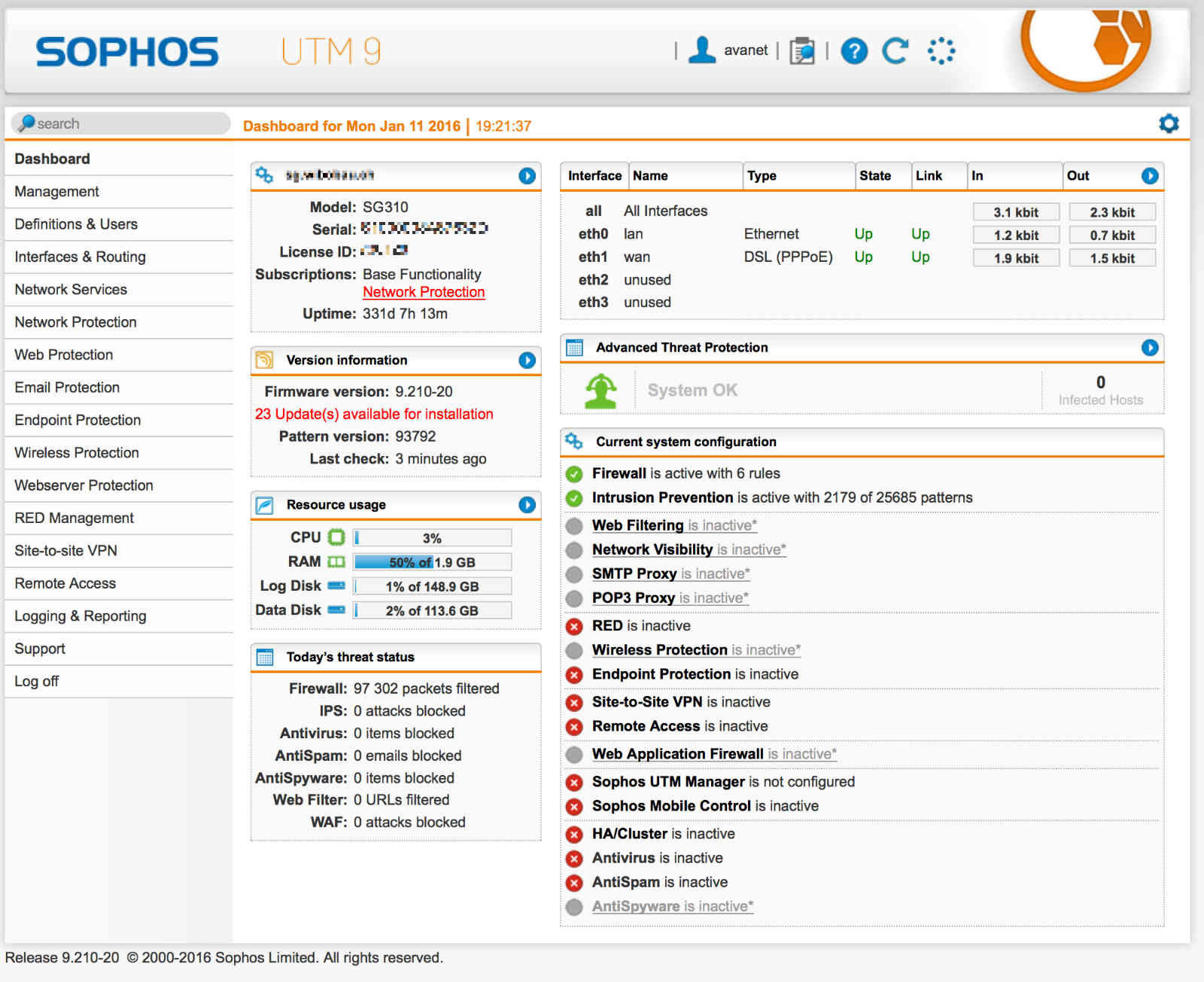The image size is (1204, 982).
Task: Click the red RED inactive status icon
Action: point(574,626)
